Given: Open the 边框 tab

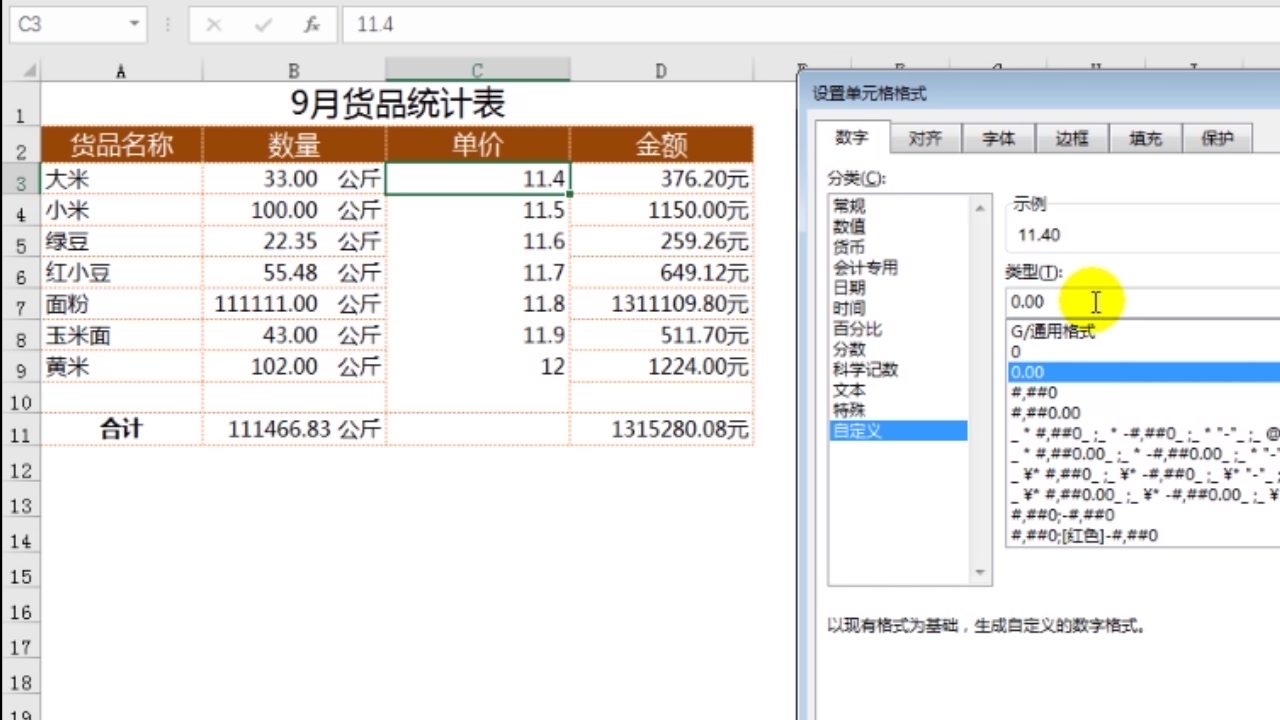Looking at the screenshot, I should (x=1072, y=138).
